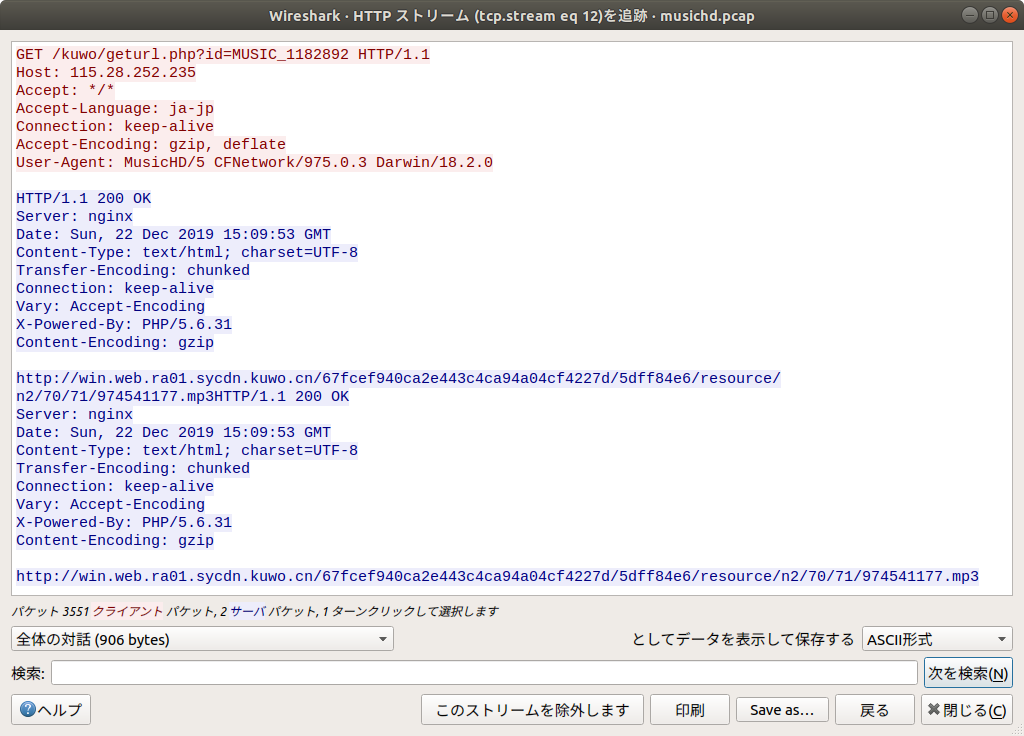Viewport: 1024px width, 736px height.
Task: Click the 次を検索(N) find button
Action: (966, 672)
